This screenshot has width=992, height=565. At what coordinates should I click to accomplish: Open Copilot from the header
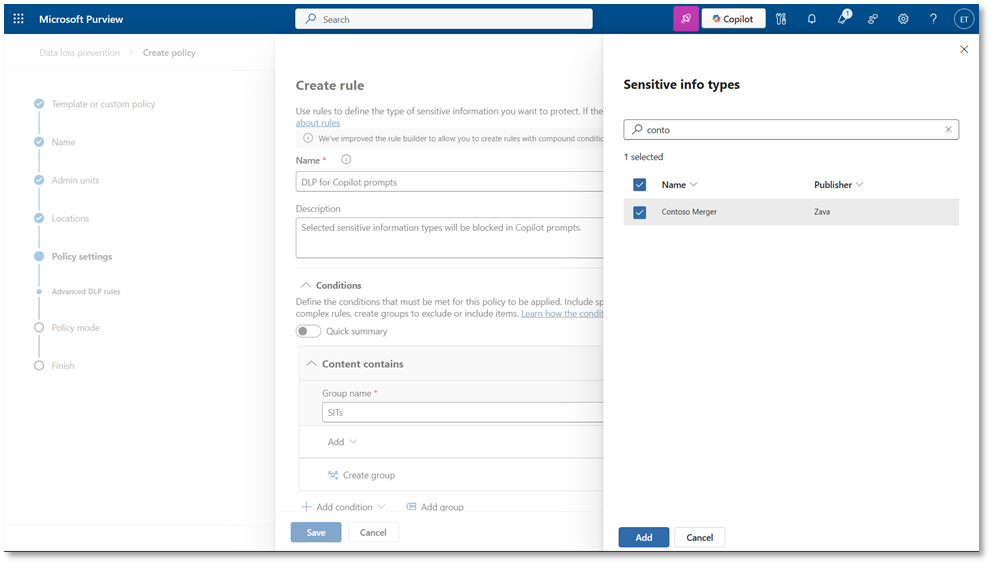tap(733, 19)
